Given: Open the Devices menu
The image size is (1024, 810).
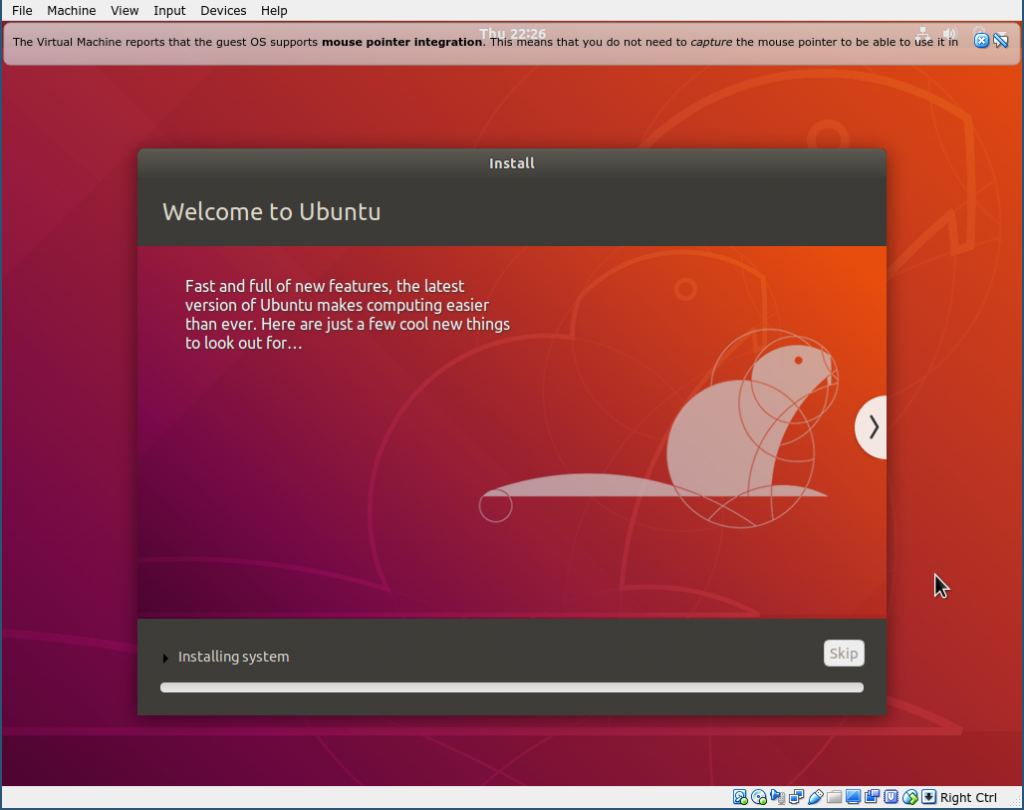Looking at the screenshot, I should click(222, 10).
